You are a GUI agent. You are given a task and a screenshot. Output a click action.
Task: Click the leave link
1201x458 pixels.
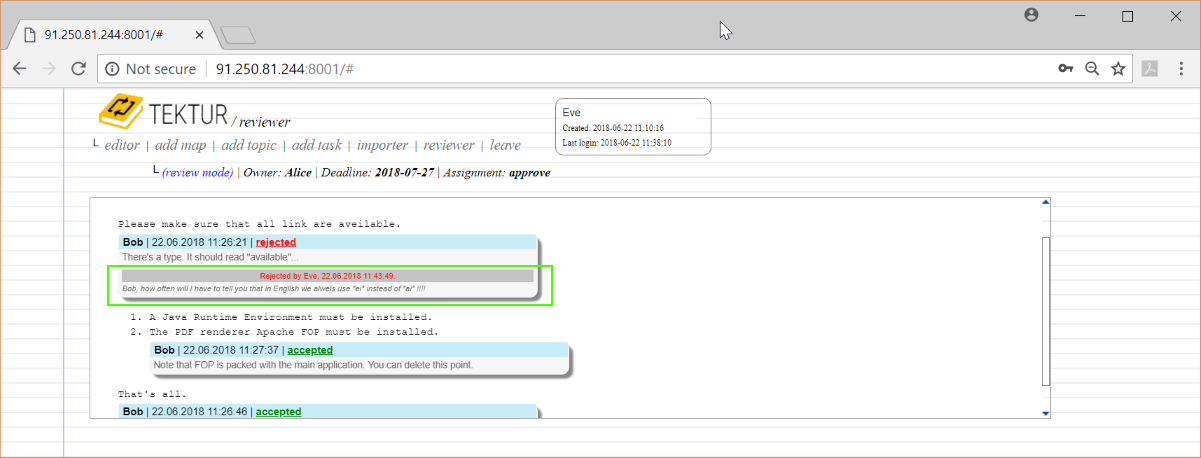coord(505,146)
